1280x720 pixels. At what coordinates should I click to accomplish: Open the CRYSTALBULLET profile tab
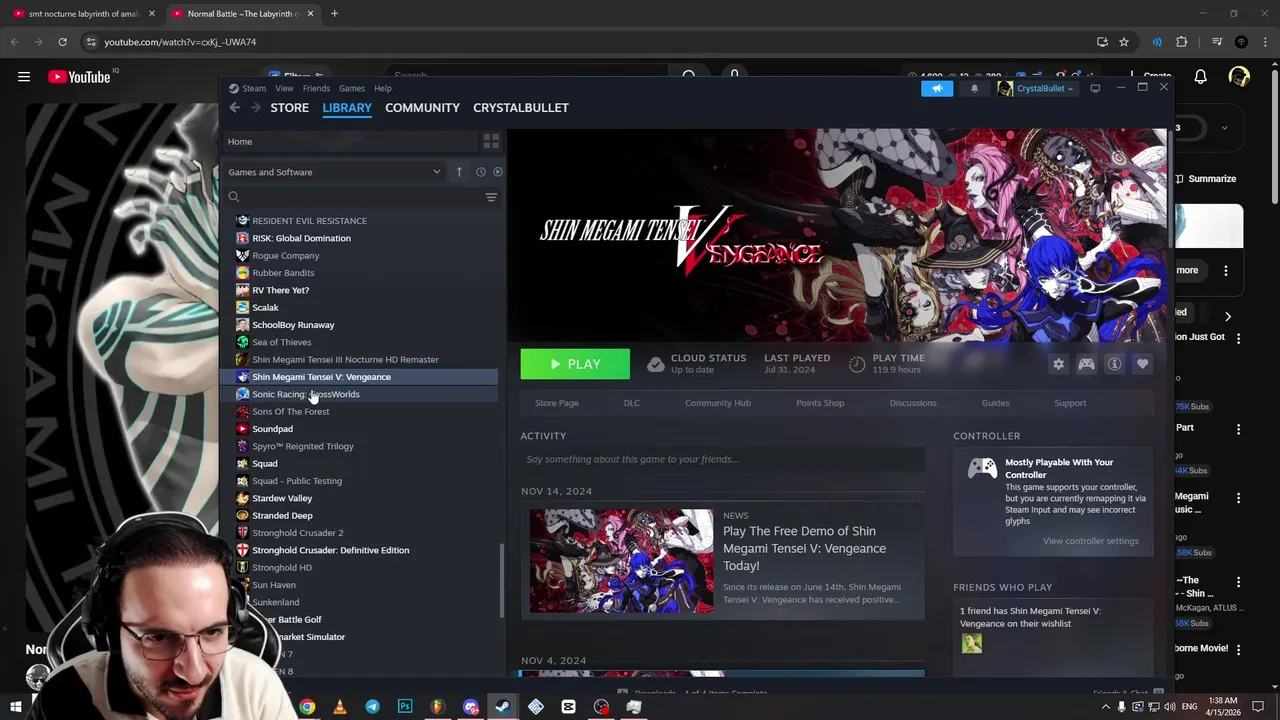coord(521,107)
